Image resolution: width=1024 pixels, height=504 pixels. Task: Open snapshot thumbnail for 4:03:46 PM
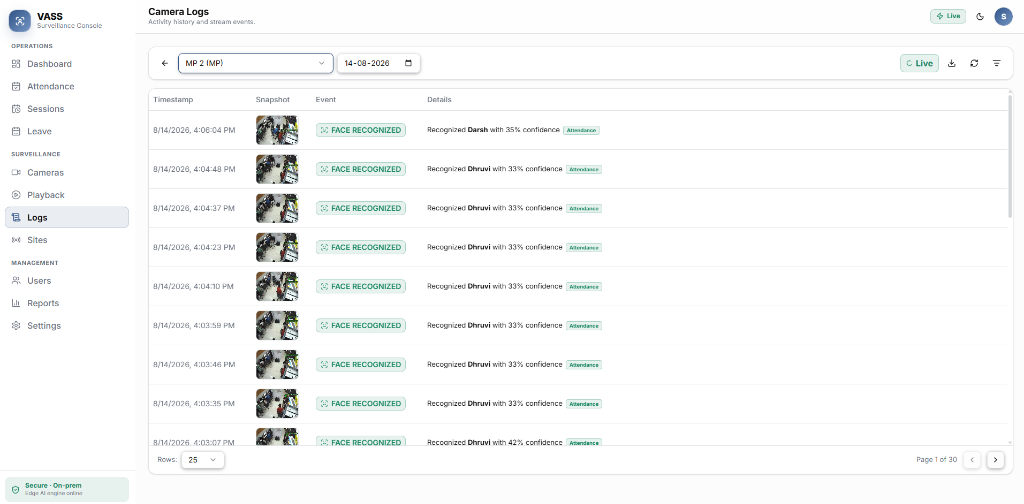277,364
